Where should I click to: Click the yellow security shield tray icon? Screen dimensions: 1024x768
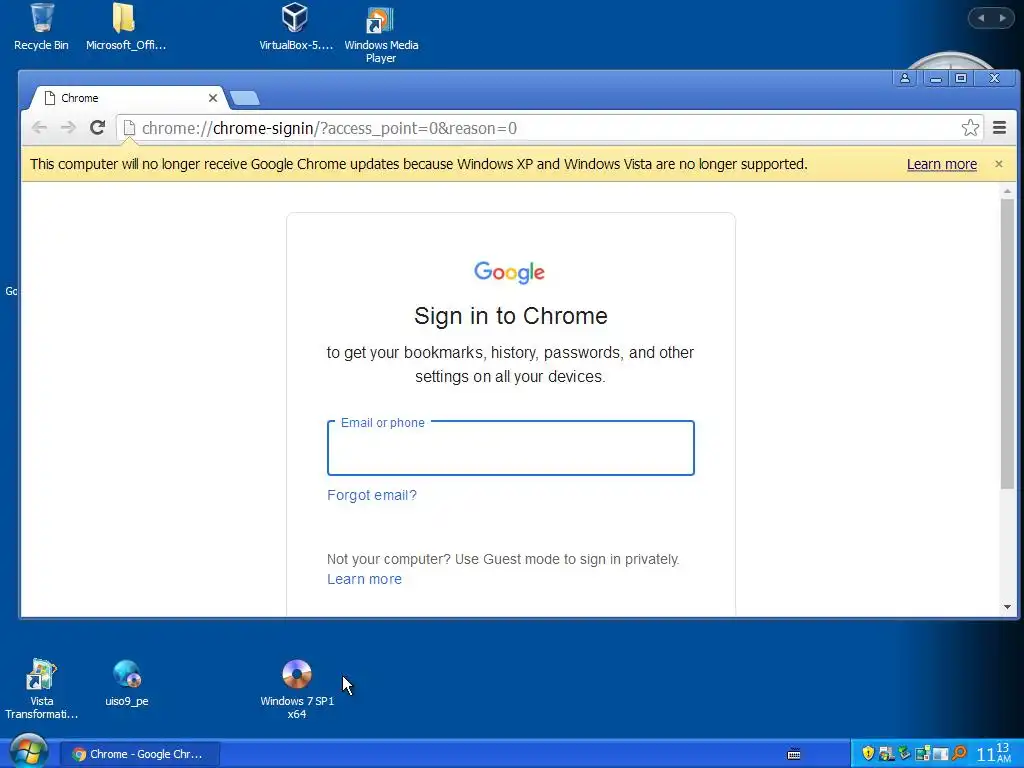(x=868, y=754)
